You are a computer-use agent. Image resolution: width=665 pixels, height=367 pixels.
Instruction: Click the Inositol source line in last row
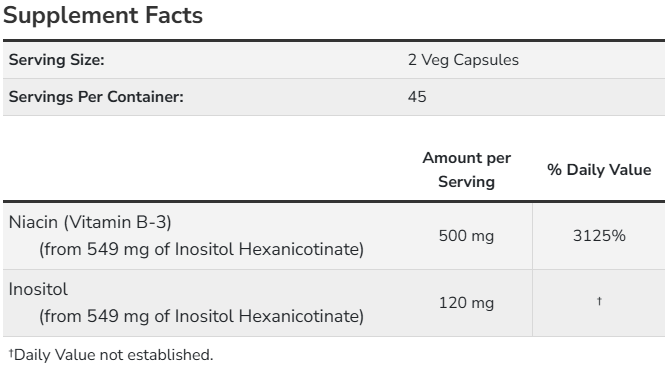click(201, 316)
